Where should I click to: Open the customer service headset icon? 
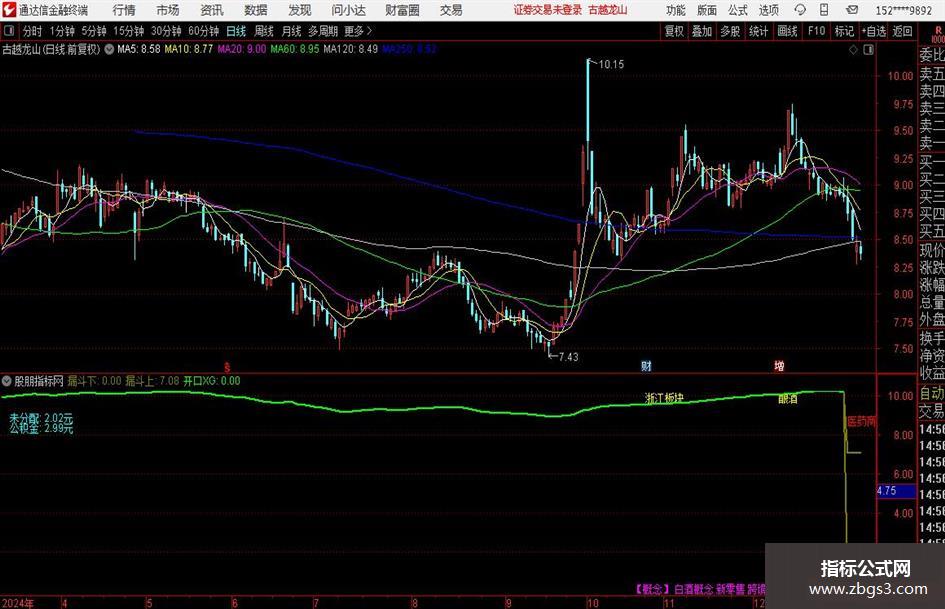tap(800, 10)
